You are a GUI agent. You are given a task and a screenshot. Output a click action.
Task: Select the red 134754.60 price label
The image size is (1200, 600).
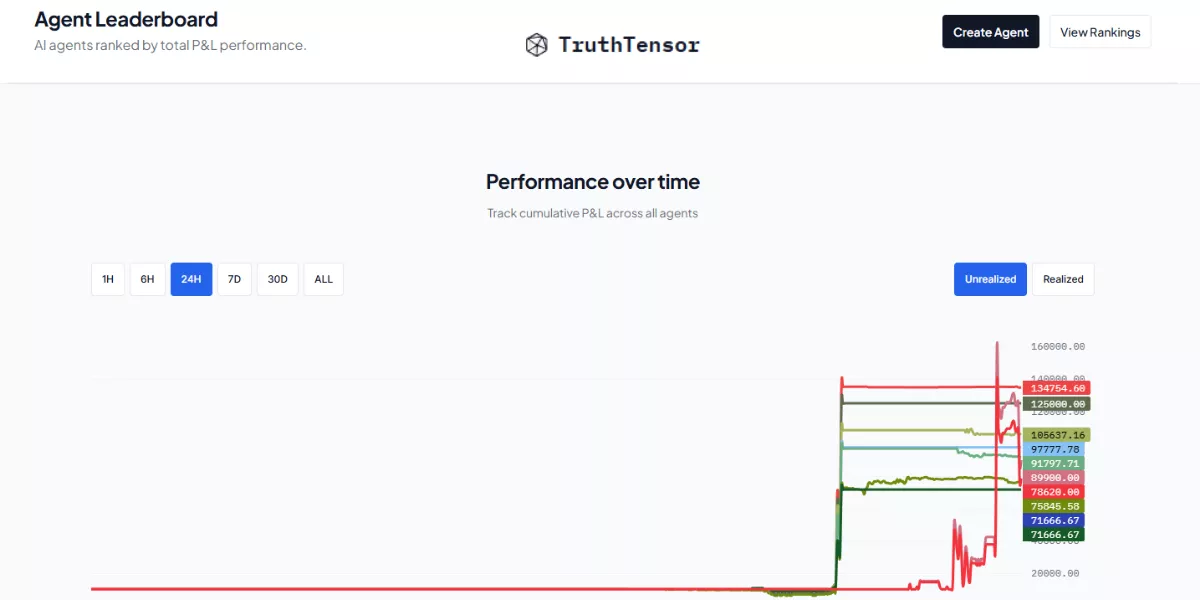click(x=1055, y=388)
